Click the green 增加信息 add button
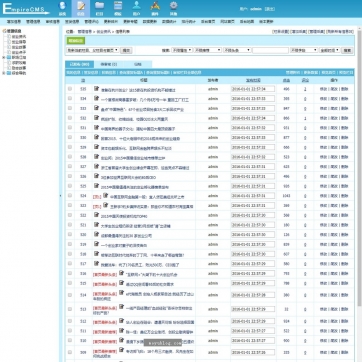Viewport: 362px width, 362px height. click(x=76, y=41)
